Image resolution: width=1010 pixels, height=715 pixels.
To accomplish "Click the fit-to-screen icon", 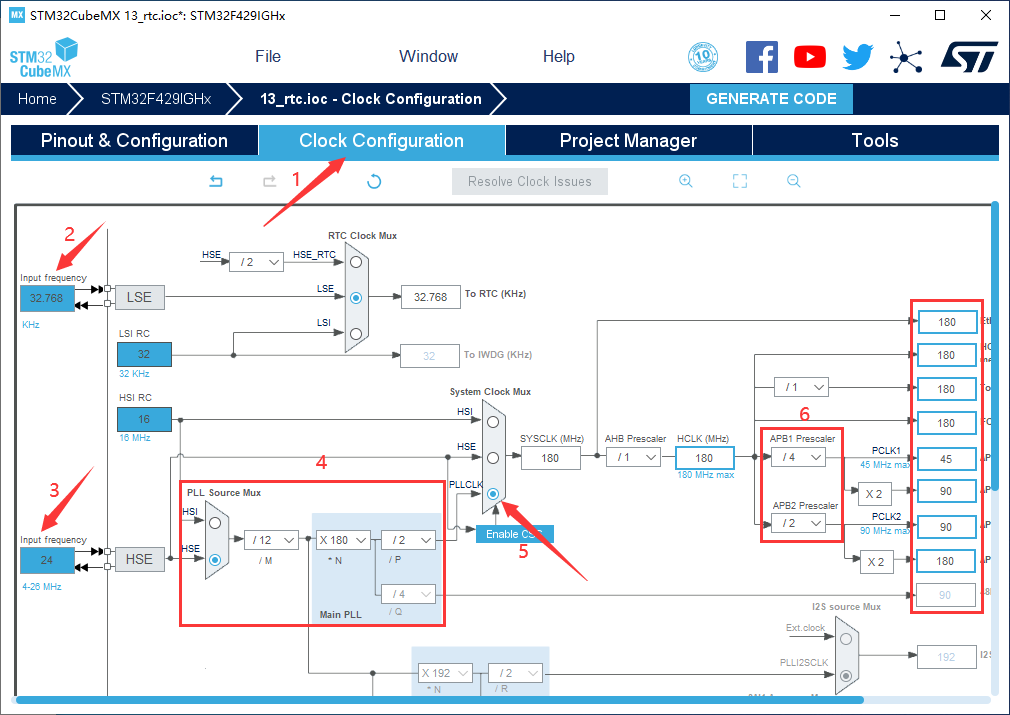I will point(740,181).
